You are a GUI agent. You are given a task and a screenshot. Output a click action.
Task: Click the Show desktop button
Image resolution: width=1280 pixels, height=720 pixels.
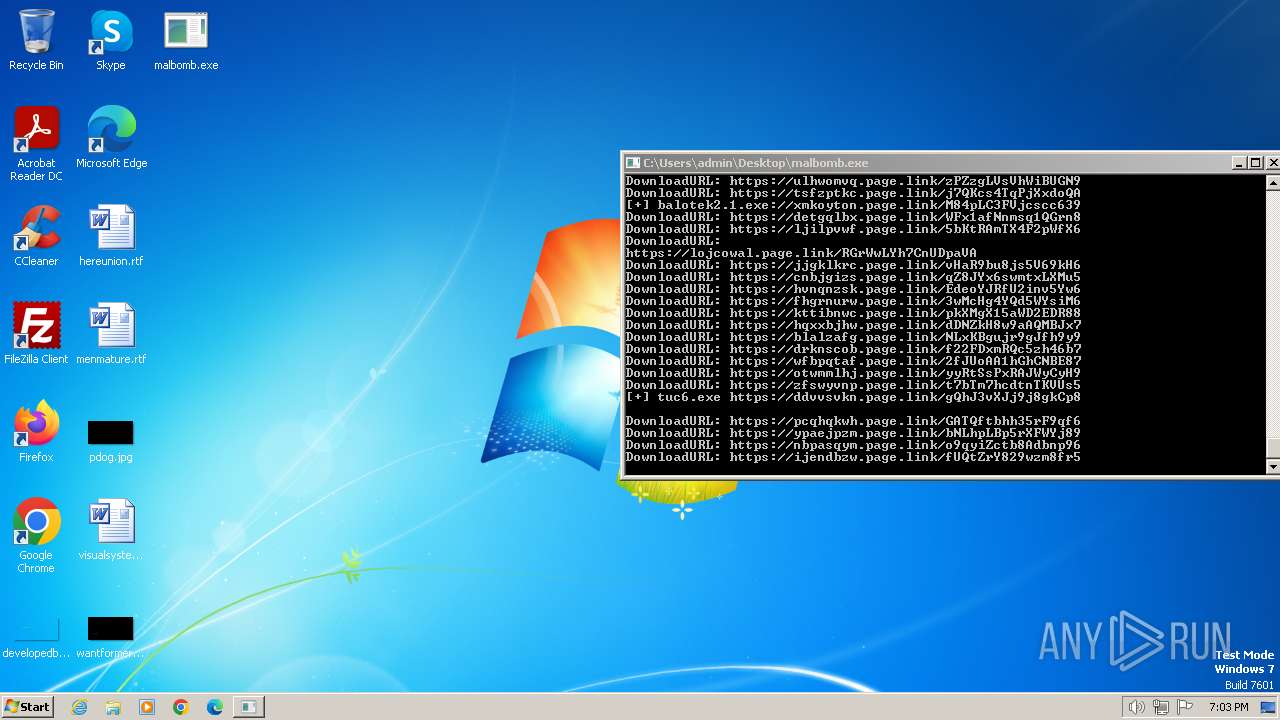(x=1269, y=707)
